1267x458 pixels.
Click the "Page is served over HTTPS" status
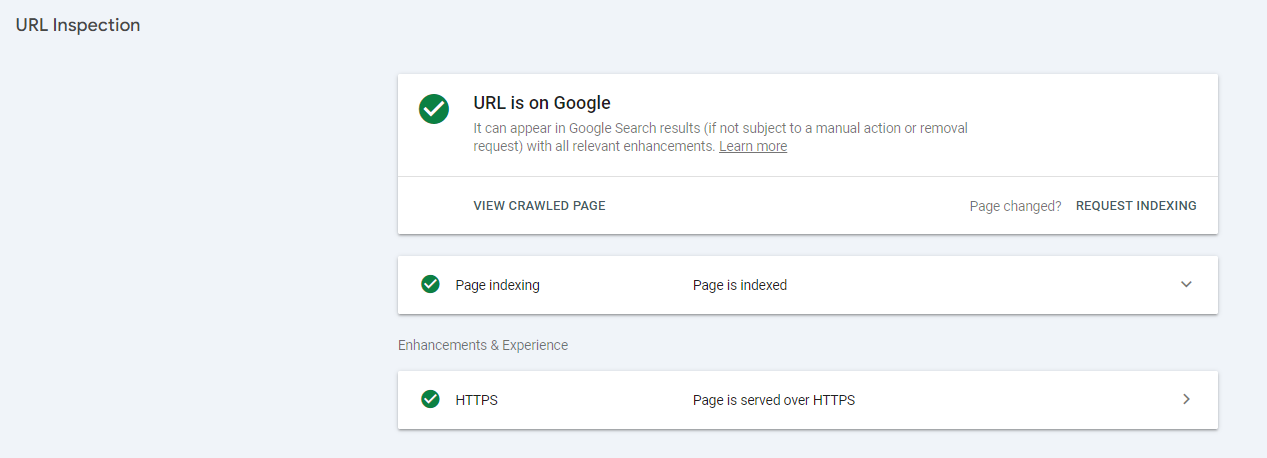point(773,400)
